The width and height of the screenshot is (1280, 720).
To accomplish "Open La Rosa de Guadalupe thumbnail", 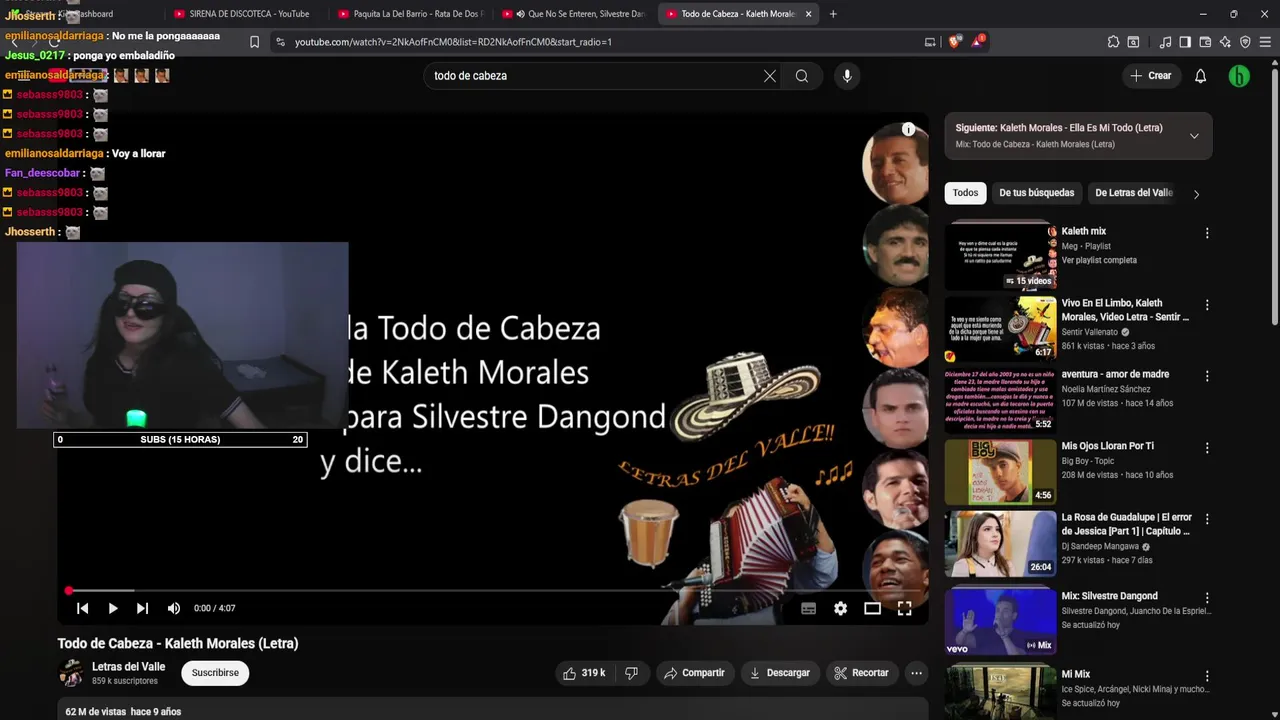I will pos(1000,543).
